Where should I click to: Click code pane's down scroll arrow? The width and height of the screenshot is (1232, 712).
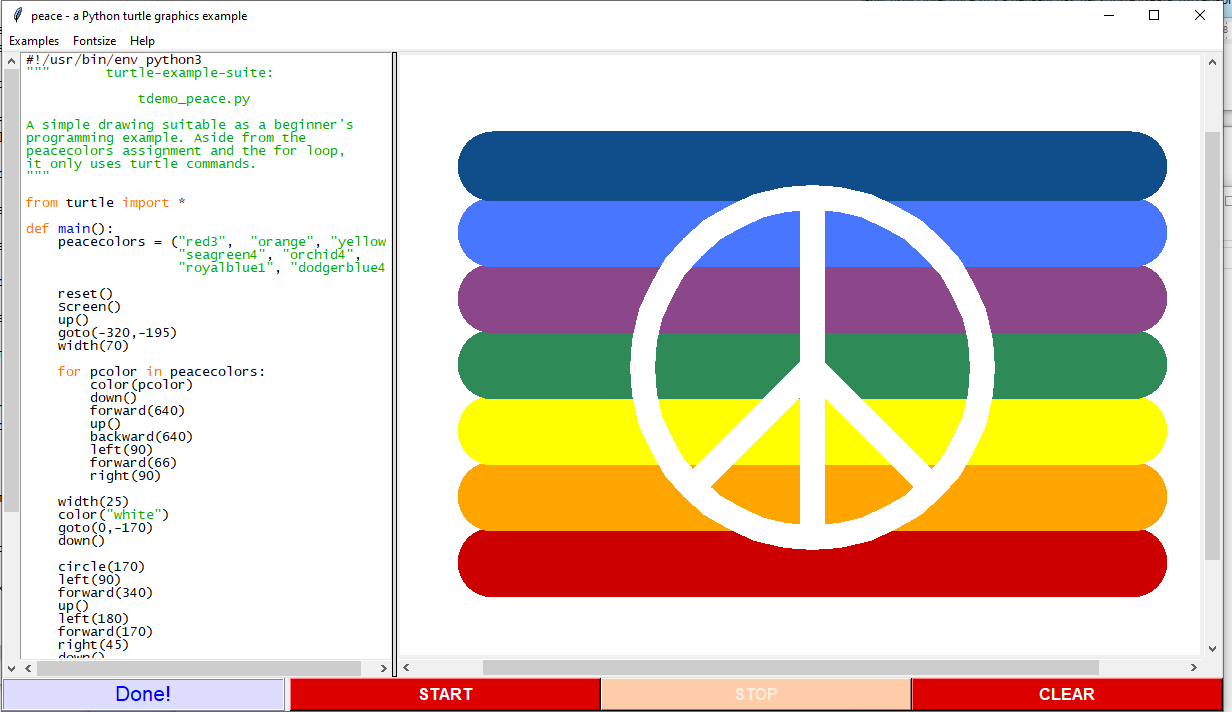point(11,668)
